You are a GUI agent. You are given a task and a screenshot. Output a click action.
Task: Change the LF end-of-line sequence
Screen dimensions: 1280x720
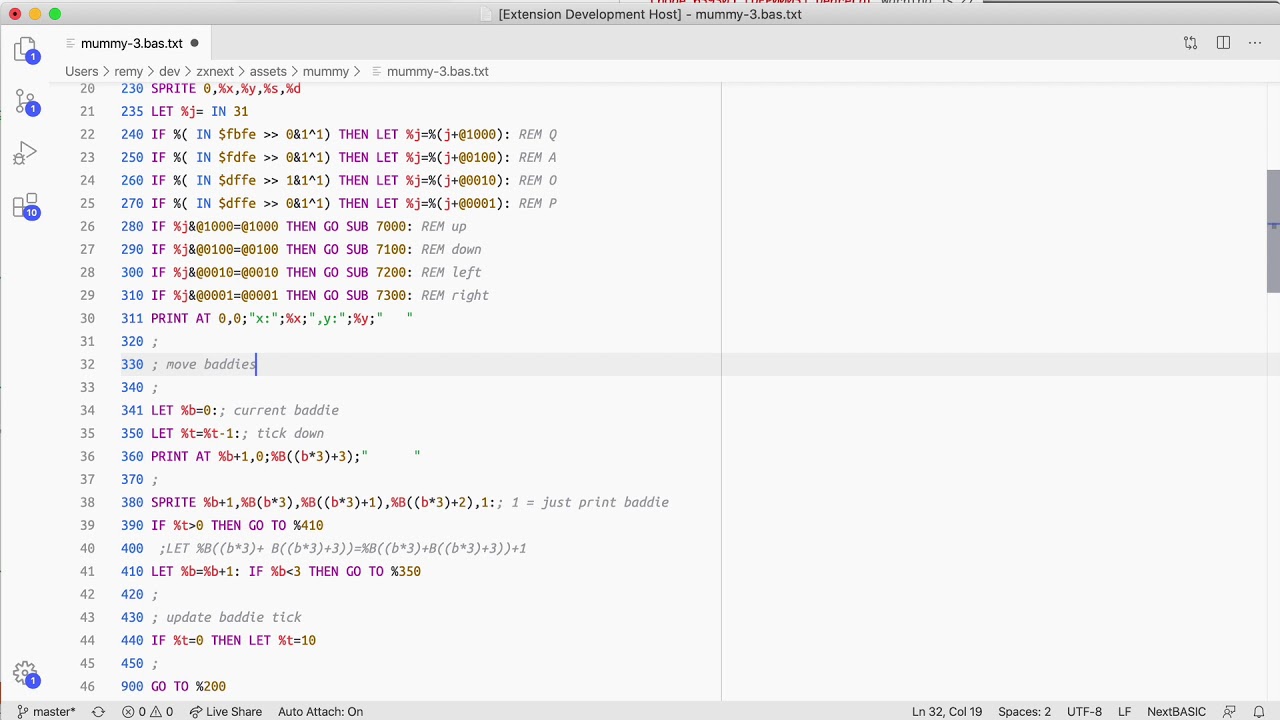(x=1124, y=711)
